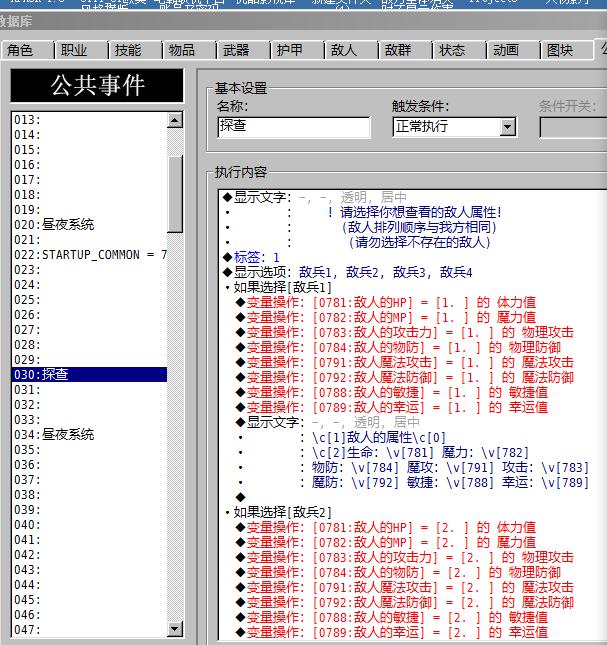
Task: Open the 职业 tab
Action: pos(81,51)
